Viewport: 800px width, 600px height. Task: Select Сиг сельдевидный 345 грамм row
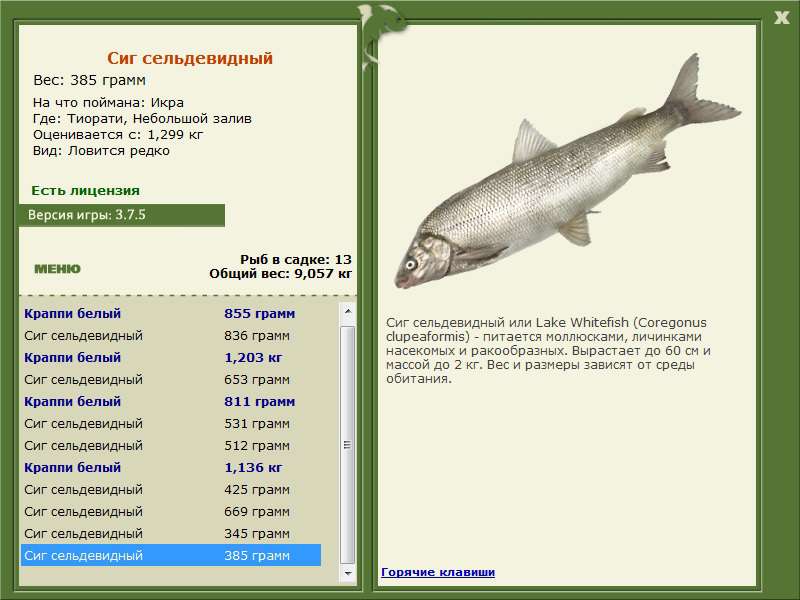pyautogui.click(x=171, y=533)
